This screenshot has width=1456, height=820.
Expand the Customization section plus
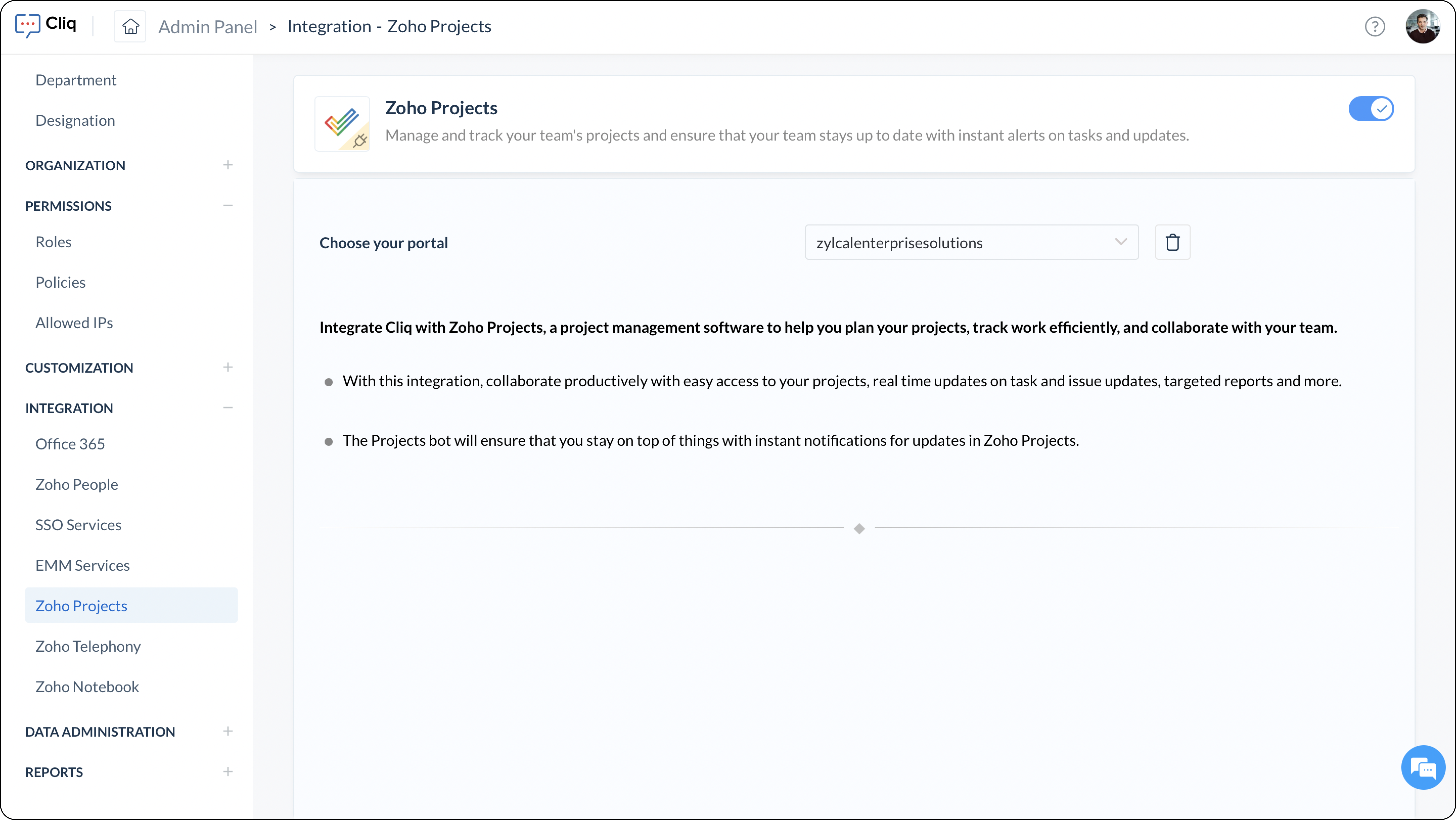228,367
